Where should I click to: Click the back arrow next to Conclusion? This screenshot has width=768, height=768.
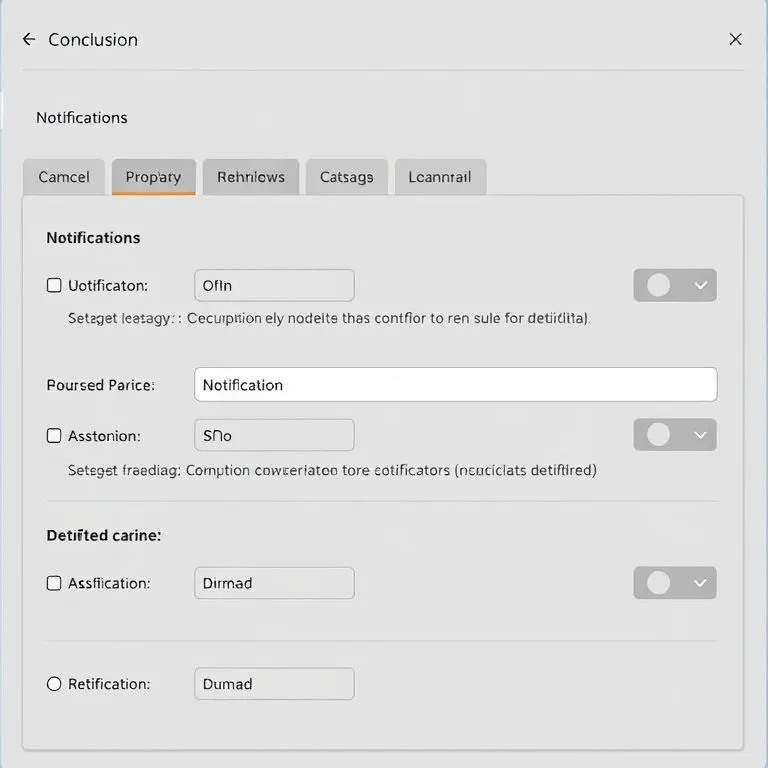pyautogui.click(x=28, y=39)
